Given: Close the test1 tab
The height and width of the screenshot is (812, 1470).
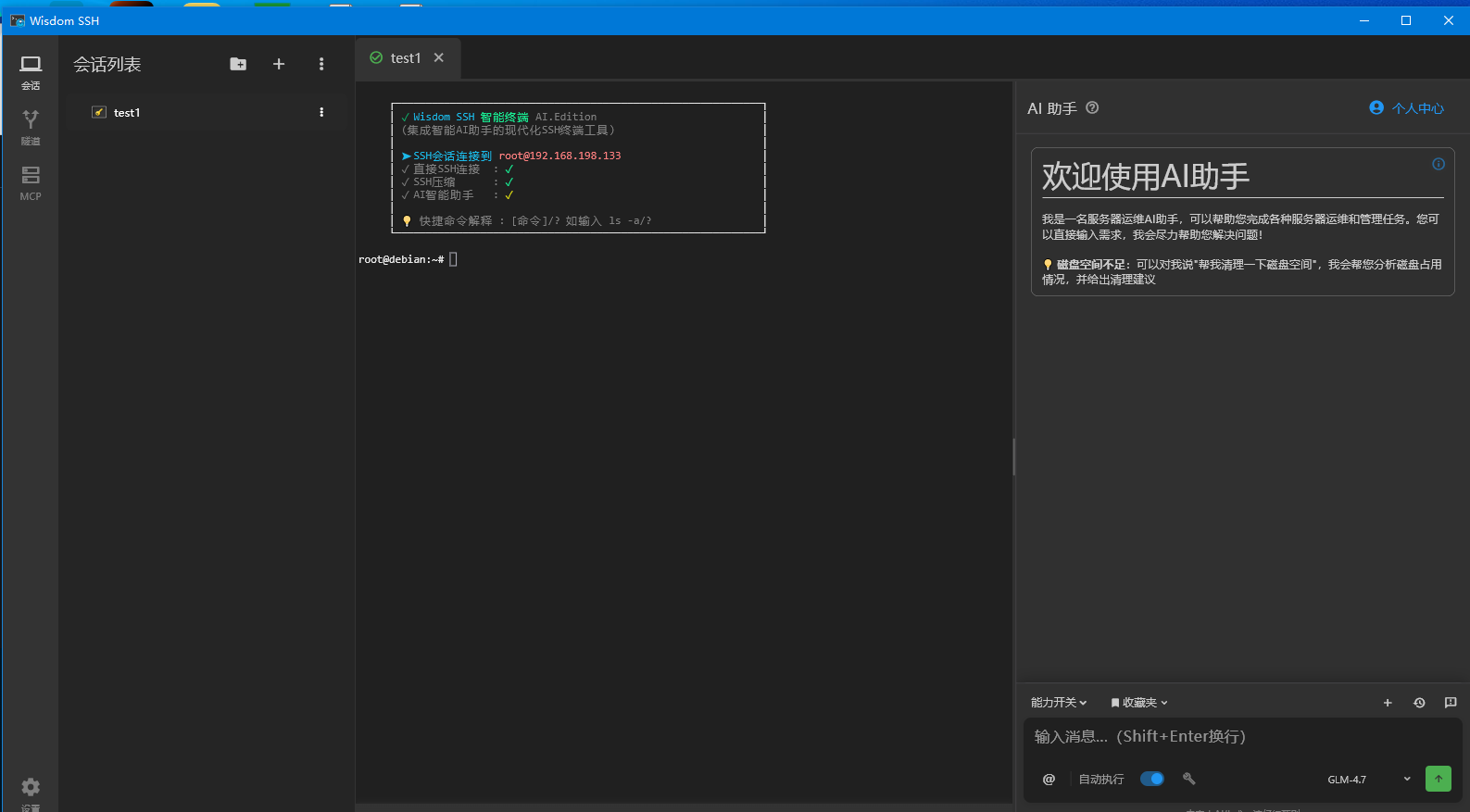Looking at the screenshot, I should point(439,57).
